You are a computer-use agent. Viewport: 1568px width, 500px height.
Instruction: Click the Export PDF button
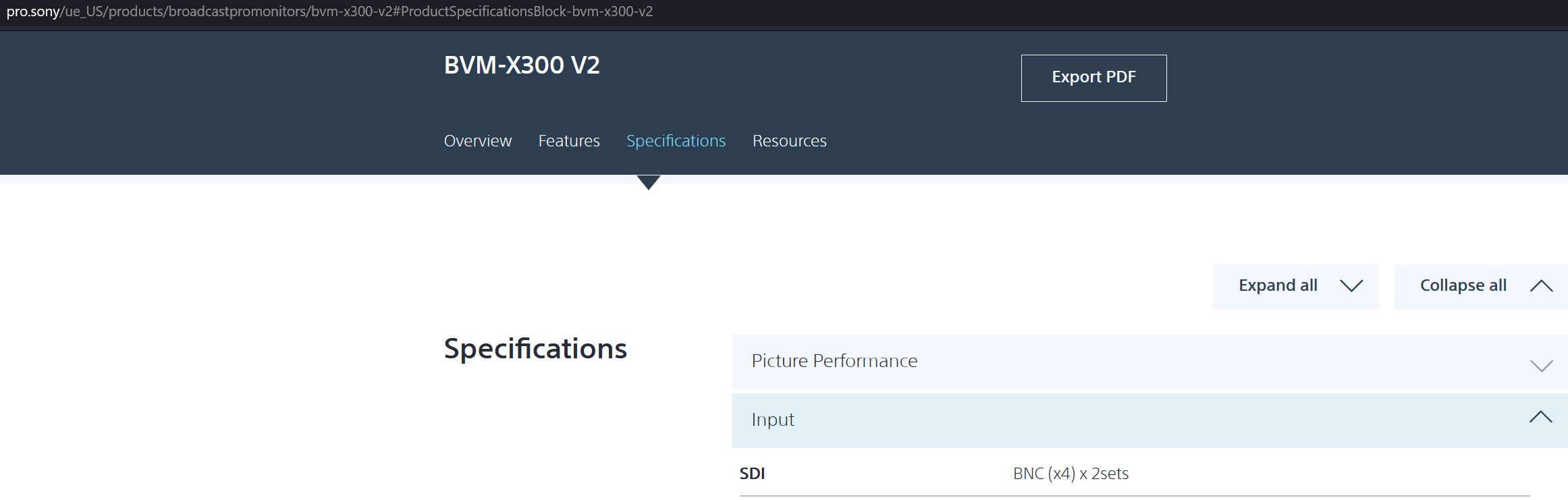coord(1093,78)
